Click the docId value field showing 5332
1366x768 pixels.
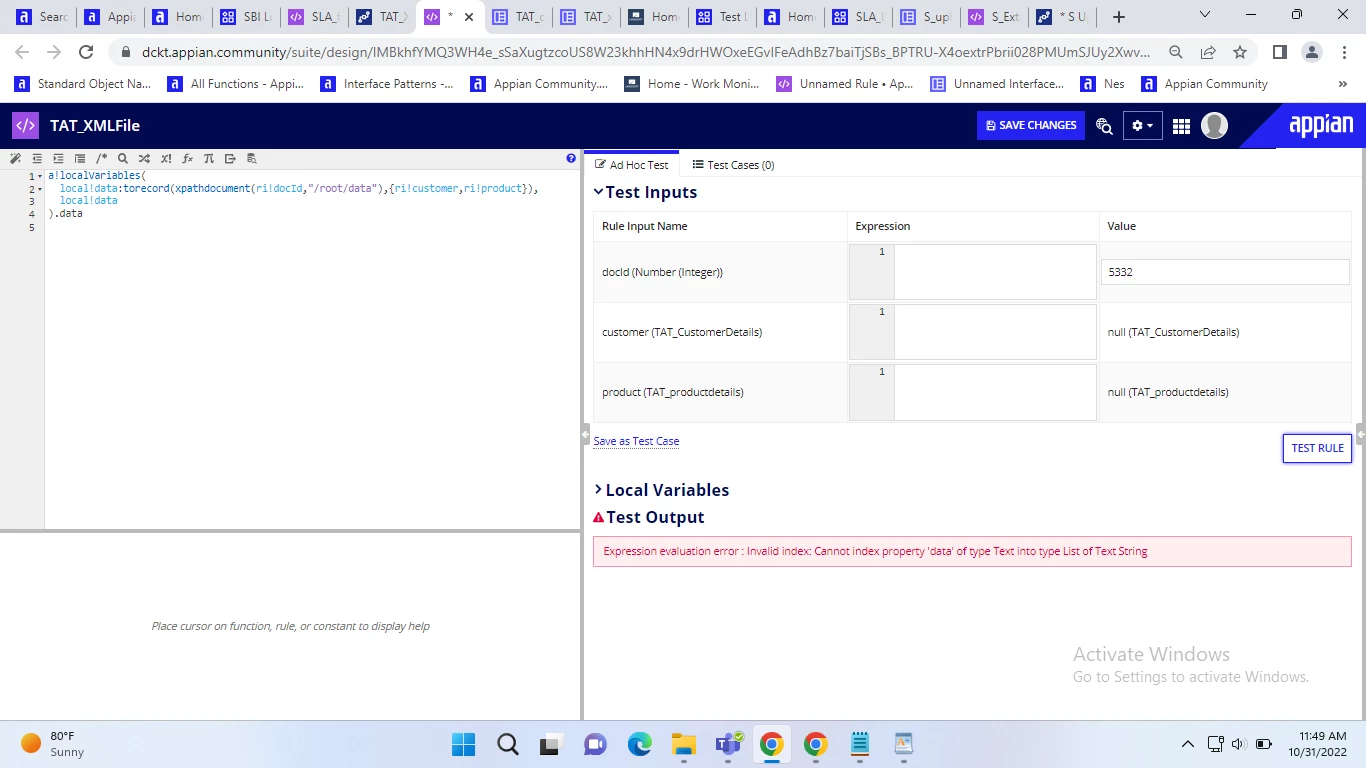[x=1225, y=272]
